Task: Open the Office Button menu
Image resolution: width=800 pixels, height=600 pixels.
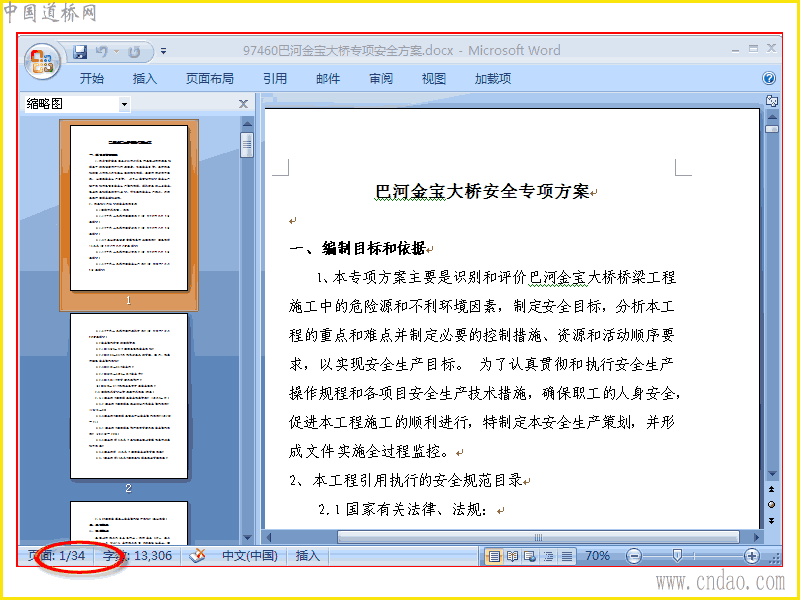Action: click(x=42, y=62)
